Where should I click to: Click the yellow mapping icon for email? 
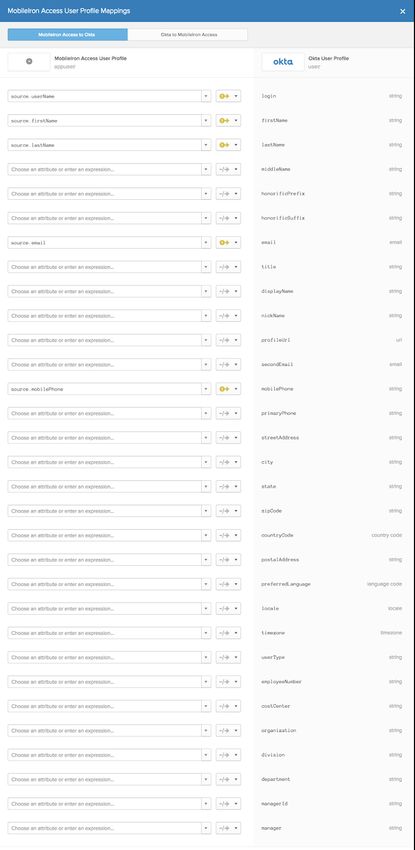(x=224, y=243)
